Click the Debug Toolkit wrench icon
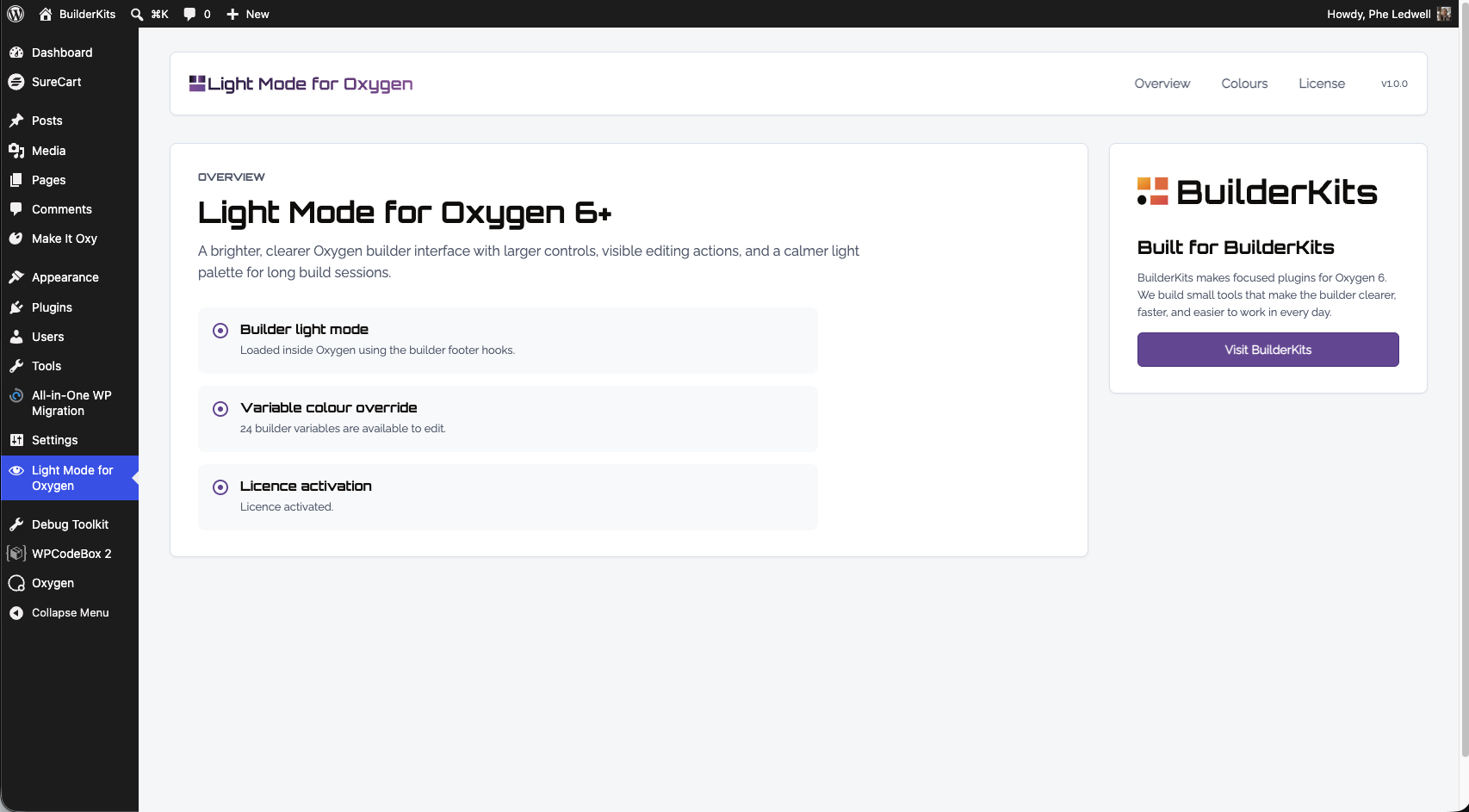 (16, 524)
